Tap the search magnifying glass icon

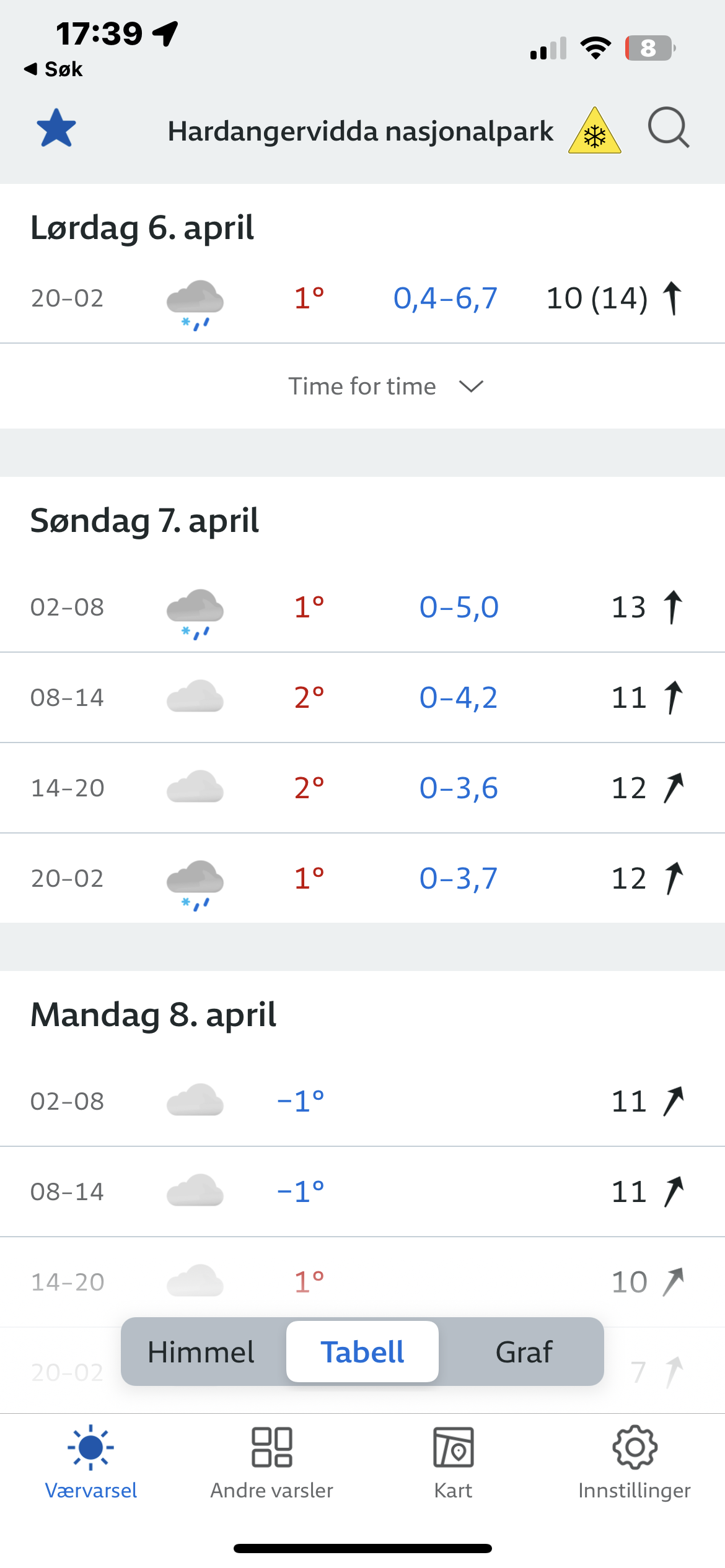668,128
